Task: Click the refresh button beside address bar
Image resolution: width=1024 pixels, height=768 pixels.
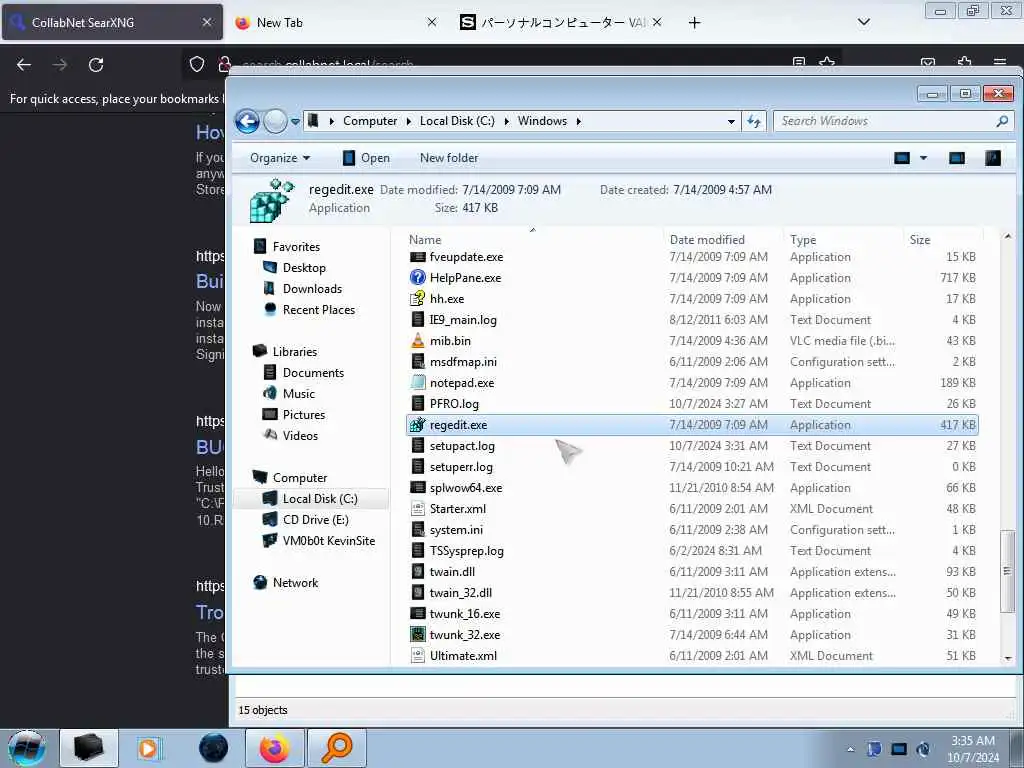Action: pos(754,121)
